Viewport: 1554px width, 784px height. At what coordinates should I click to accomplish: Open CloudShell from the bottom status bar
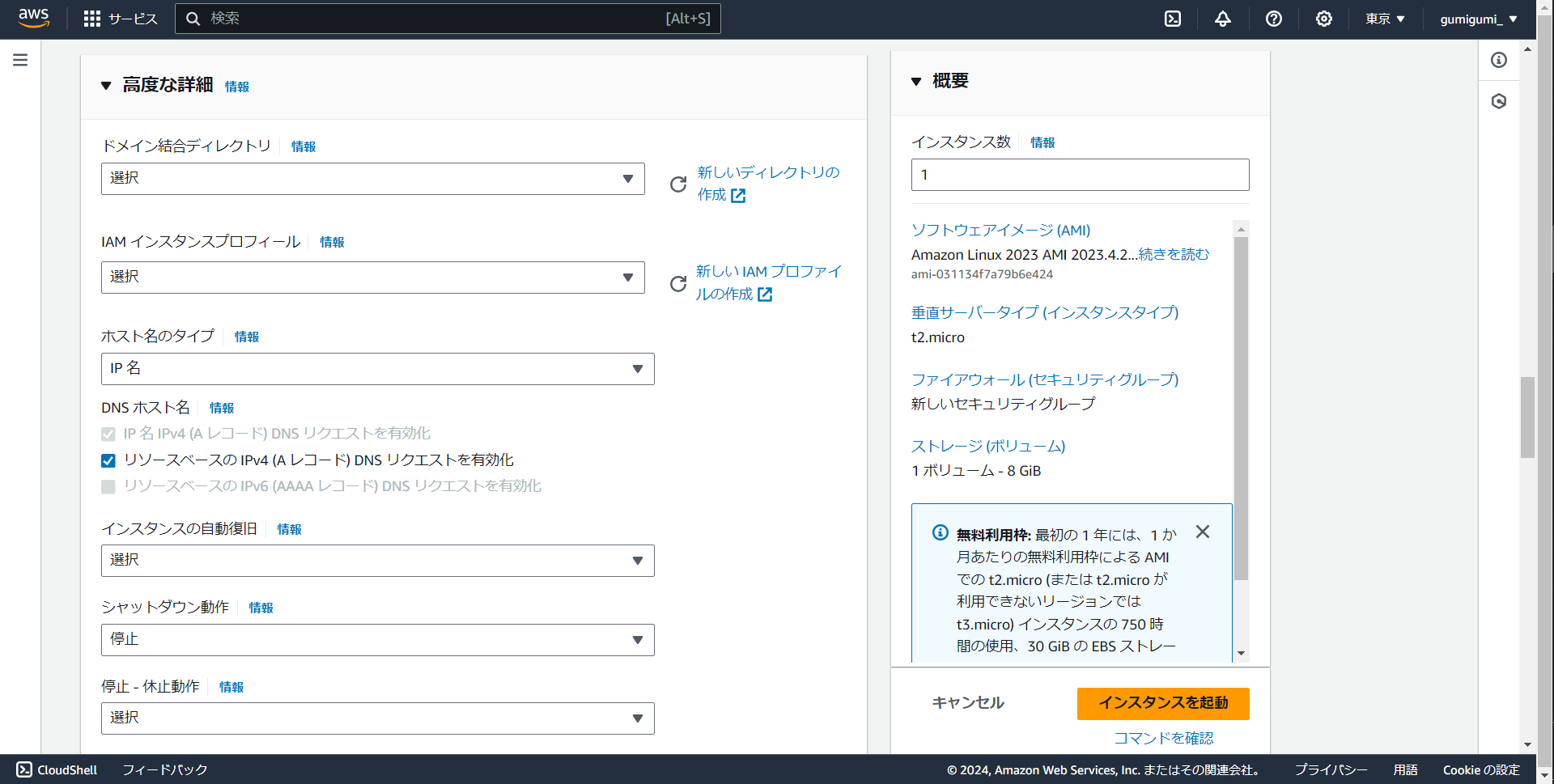coord(55,769)
